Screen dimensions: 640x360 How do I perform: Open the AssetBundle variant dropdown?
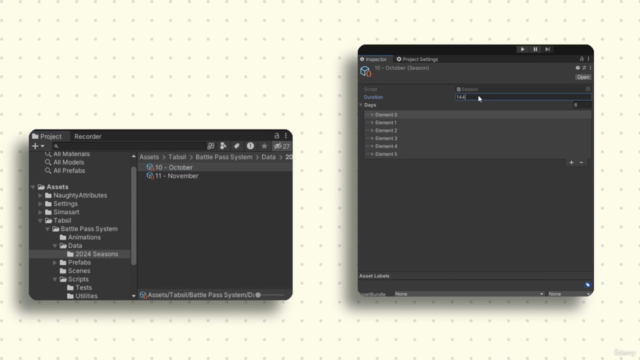(x=569, y=294)
